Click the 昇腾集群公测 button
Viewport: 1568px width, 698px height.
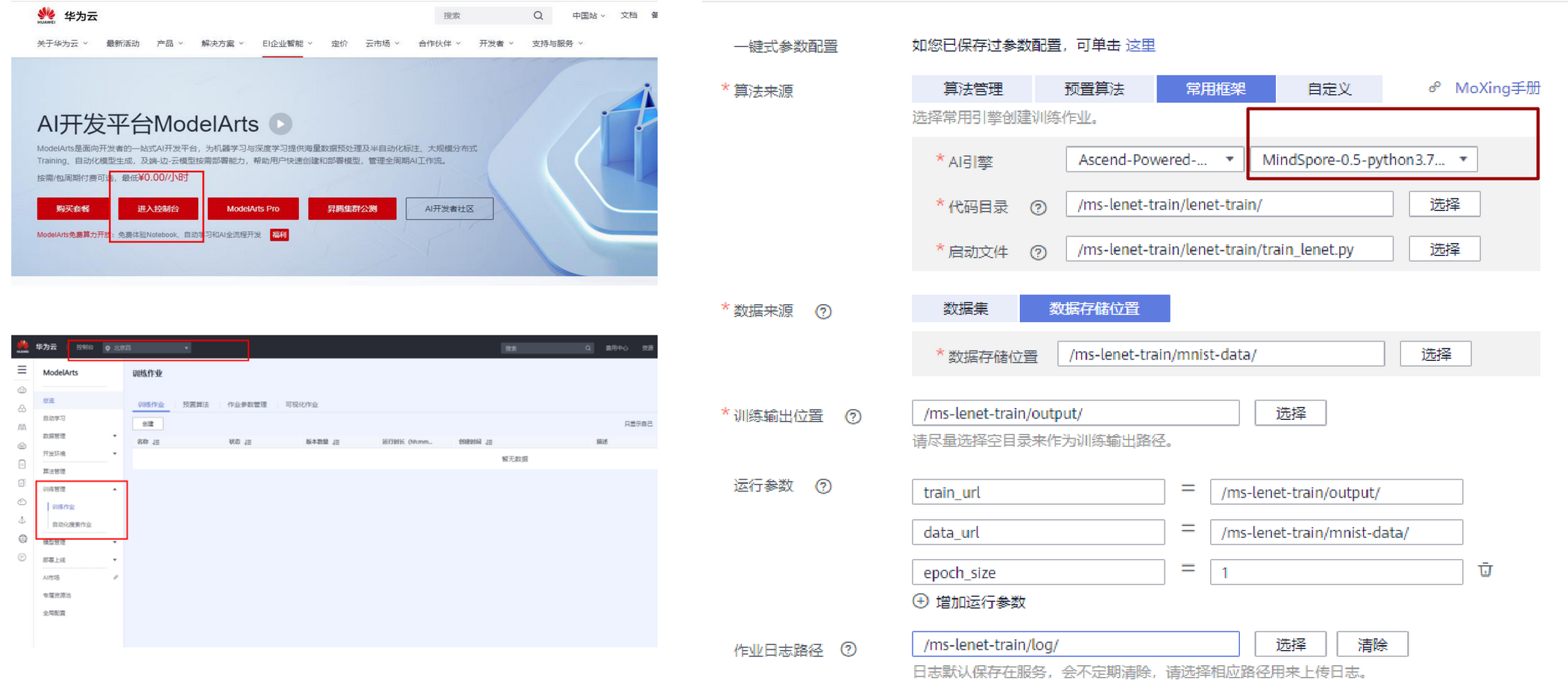point(352,209)
